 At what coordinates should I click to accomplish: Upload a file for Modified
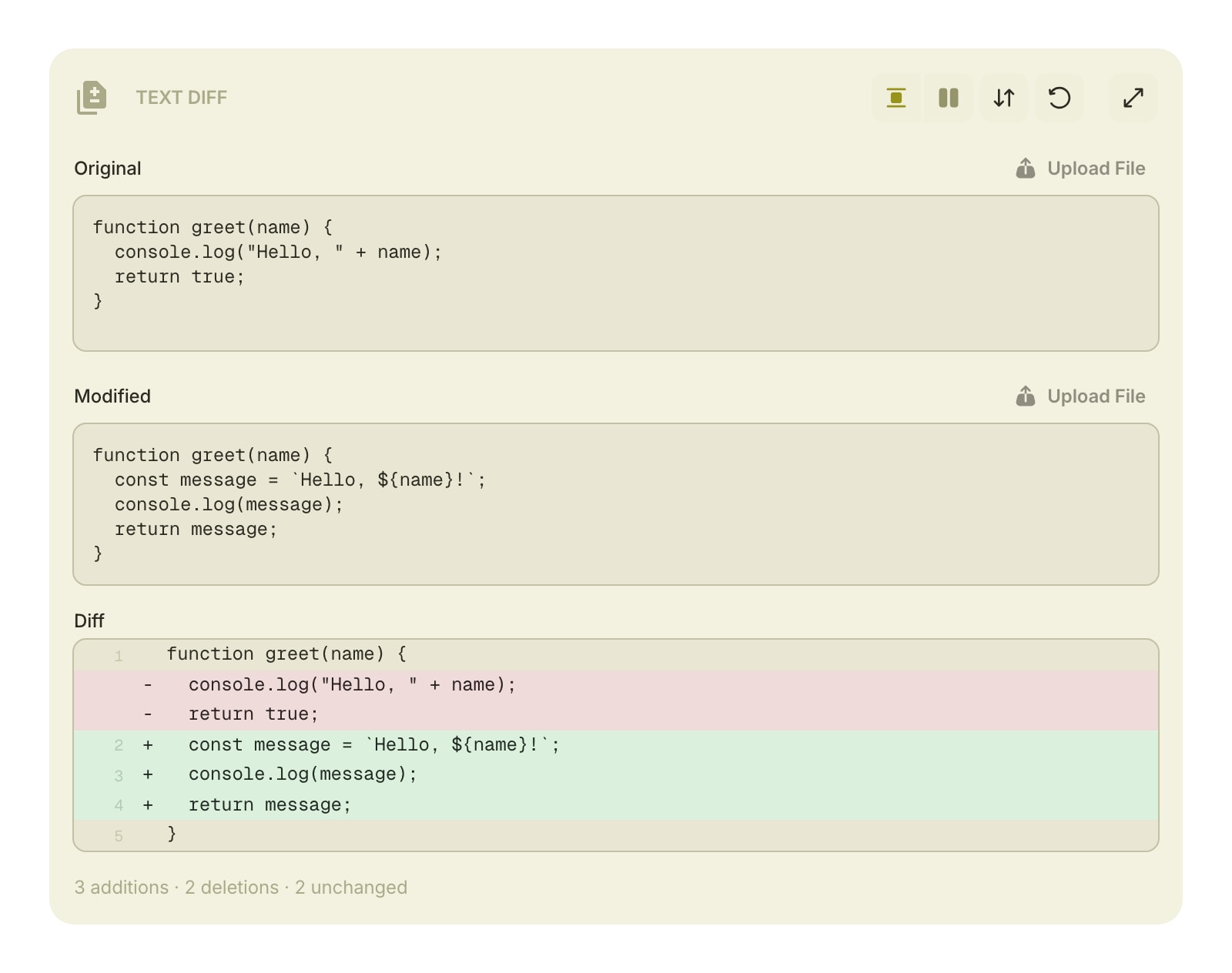(1095, 396)
